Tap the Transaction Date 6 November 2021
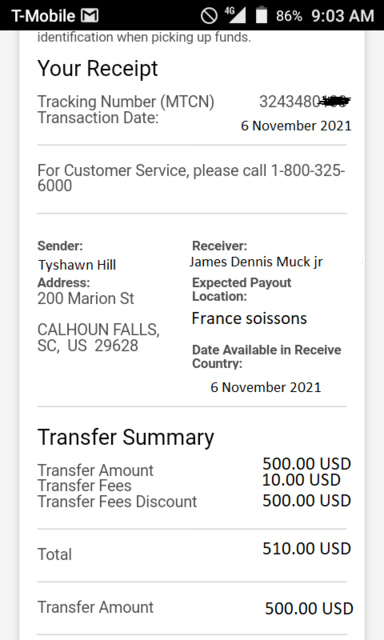 tap(296, 126)
